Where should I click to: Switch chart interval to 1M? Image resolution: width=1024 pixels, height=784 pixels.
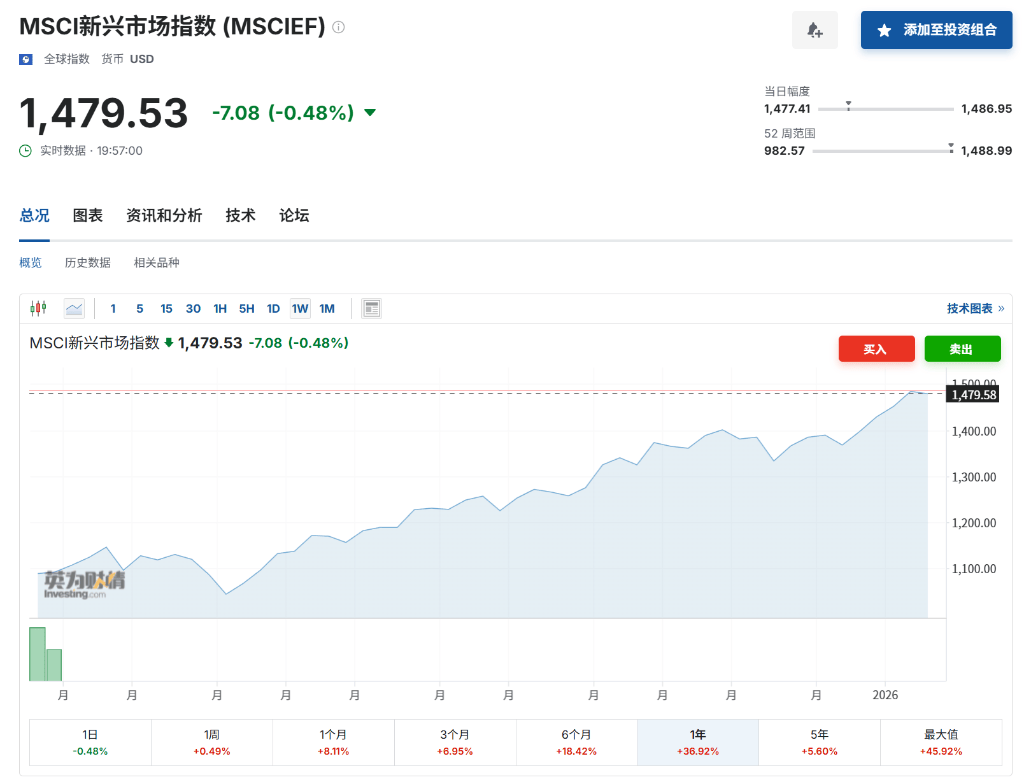pyautogui.click(x=327, y=308)
